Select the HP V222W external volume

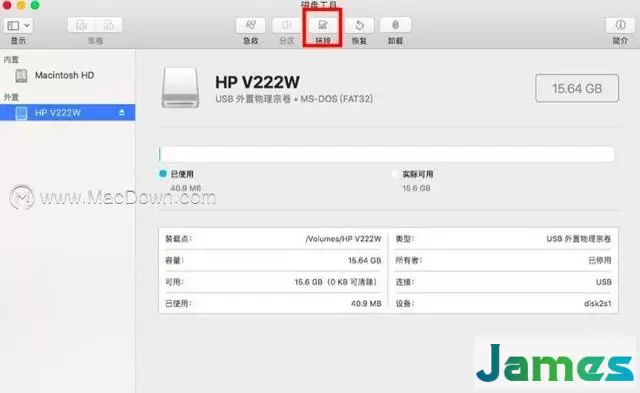click(x=67, y=113)
